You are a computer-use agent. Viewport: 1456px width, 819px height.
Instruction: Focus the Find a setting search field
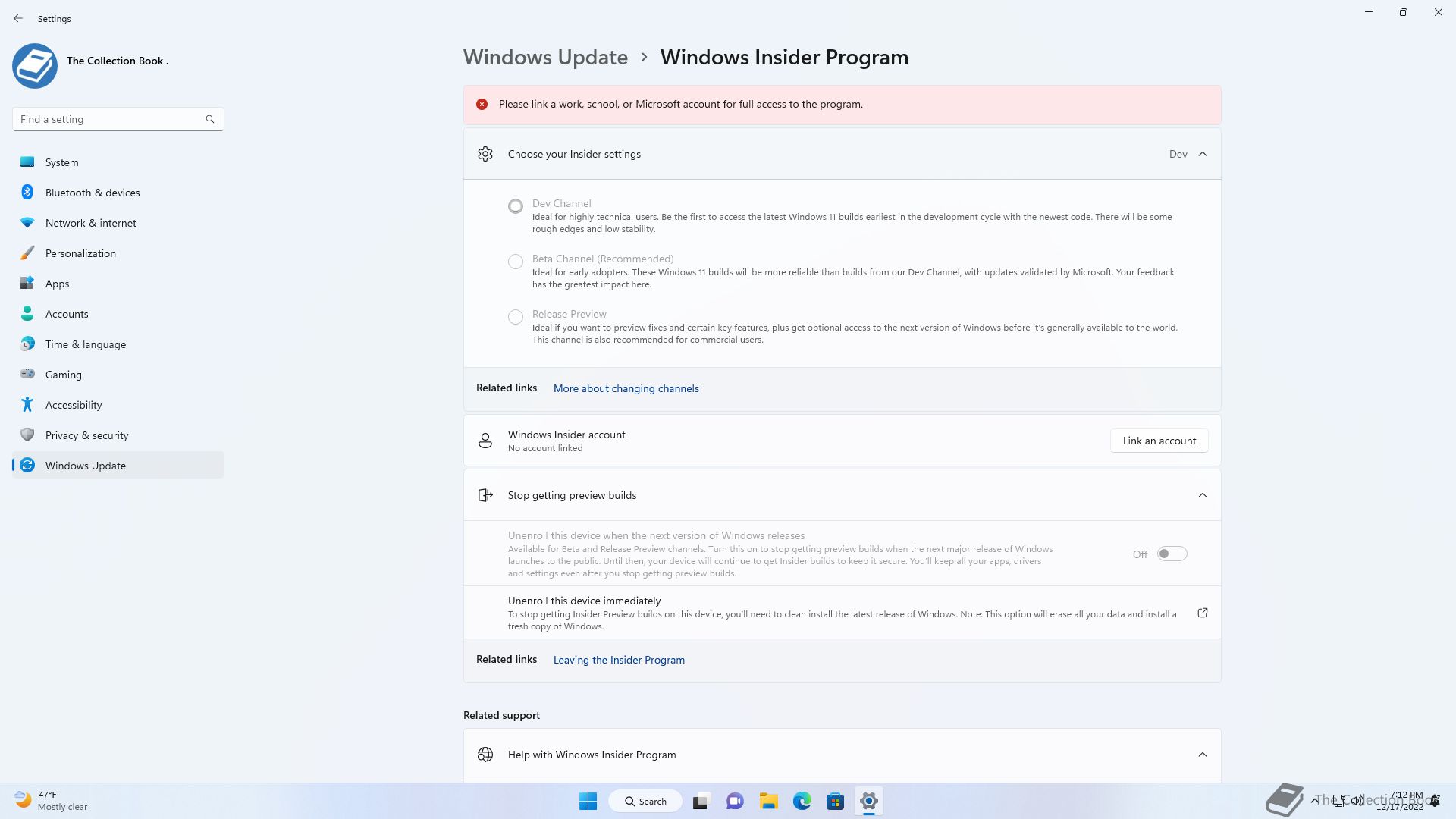pyautogui.click(x=118, y=119)
